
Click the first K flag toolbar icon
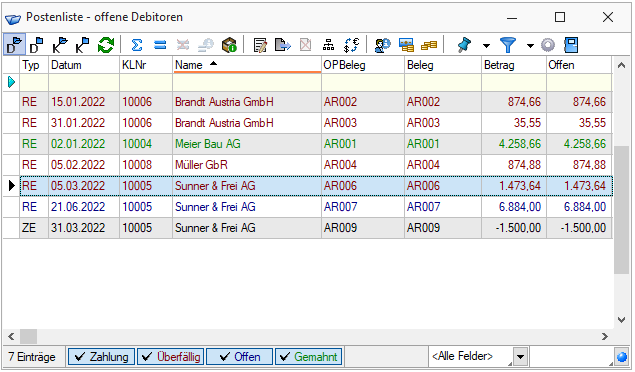pos(60,45)
